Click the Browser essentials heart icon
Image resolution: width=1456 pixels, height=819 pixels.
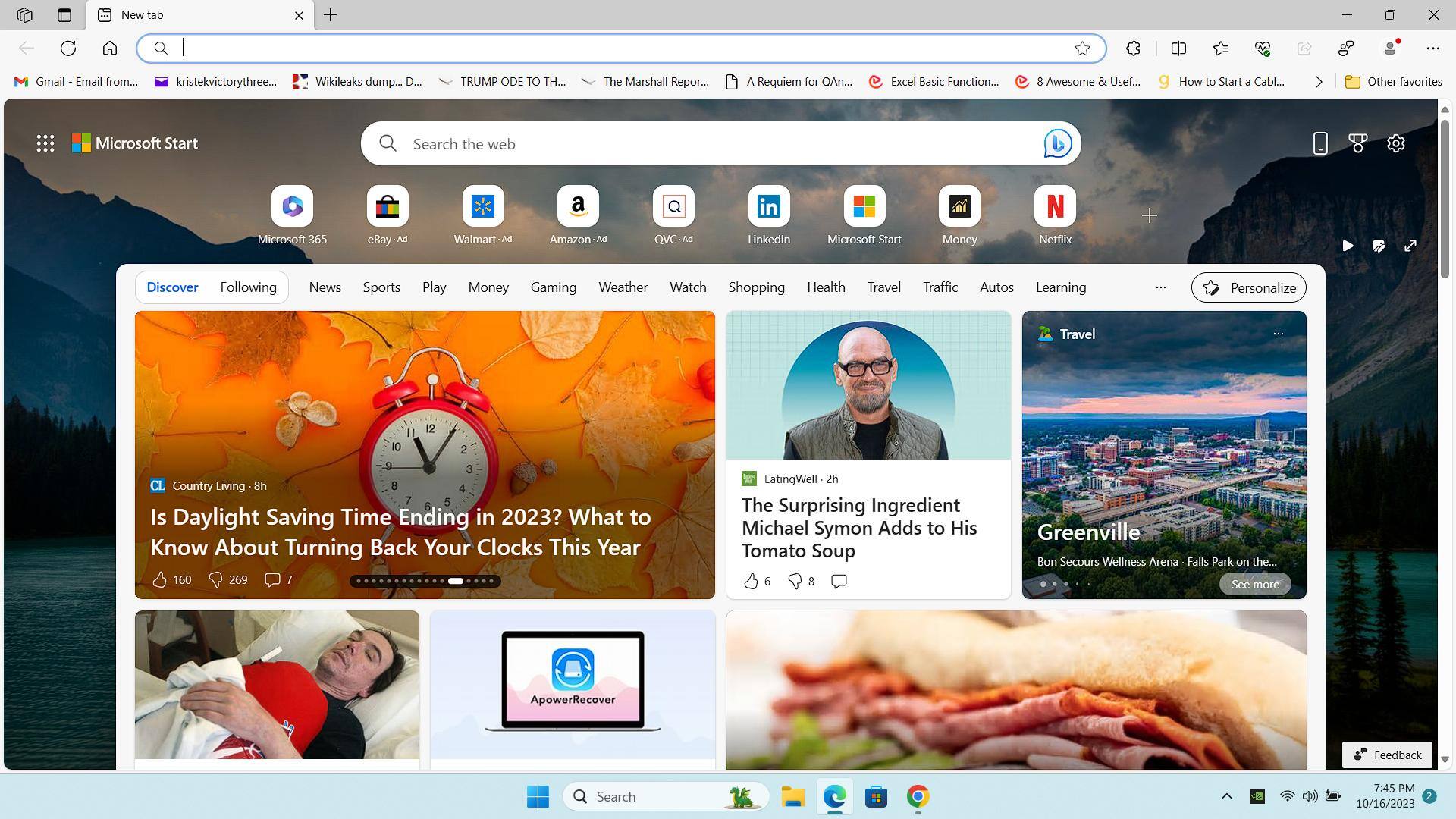coord(1263,49)
